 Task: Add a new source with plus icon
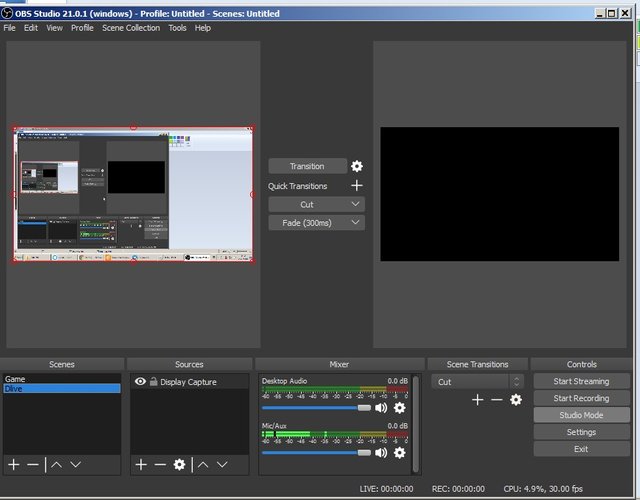click(141, 464)
